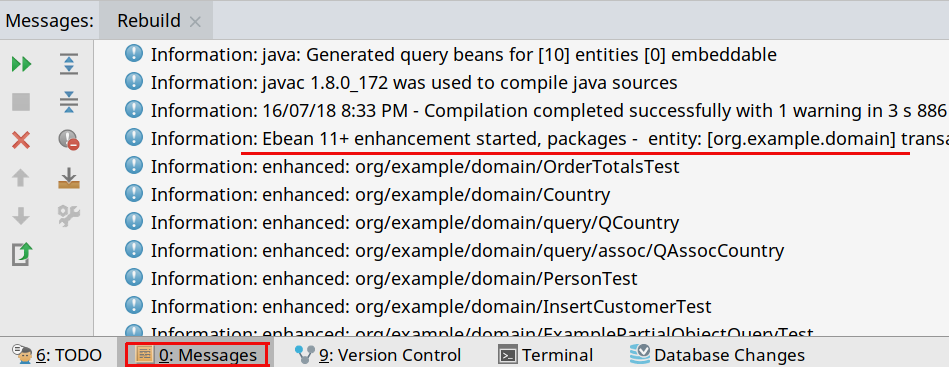Toggle Autoscroll to Source download icon
Image resolution: width=949 pixels, height=367 pixels.
pos(69,177)
